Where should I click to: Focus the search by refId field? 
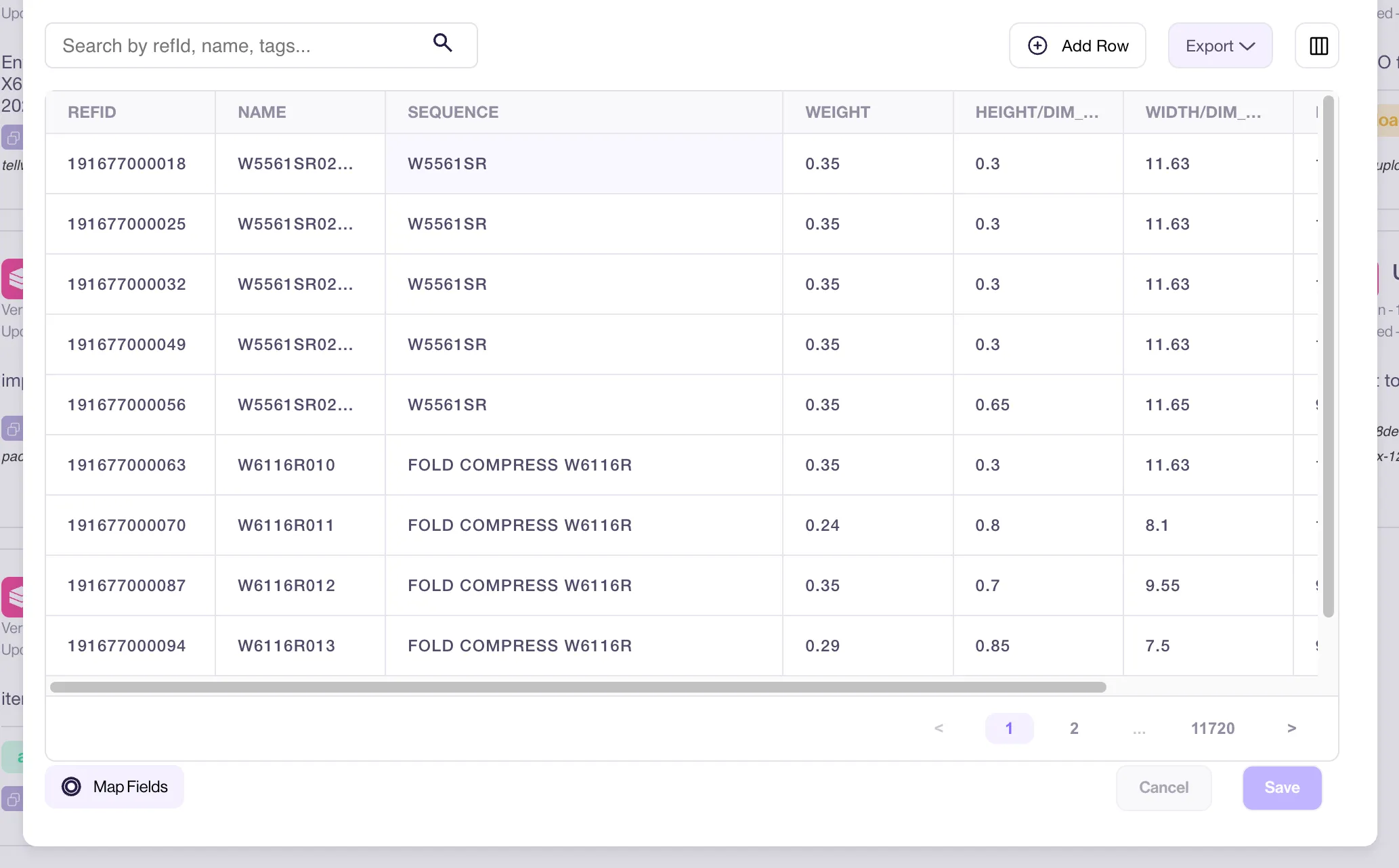[261, 45]
